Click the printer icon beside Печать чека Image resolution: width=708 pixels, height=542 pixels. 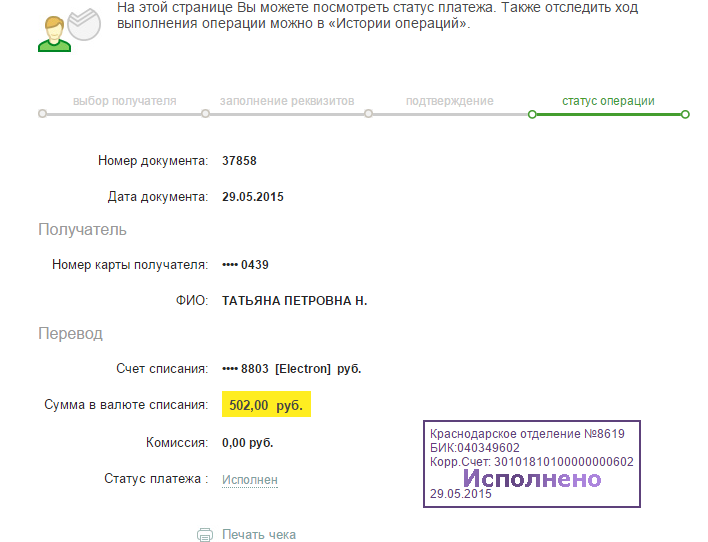pos(205,535)
